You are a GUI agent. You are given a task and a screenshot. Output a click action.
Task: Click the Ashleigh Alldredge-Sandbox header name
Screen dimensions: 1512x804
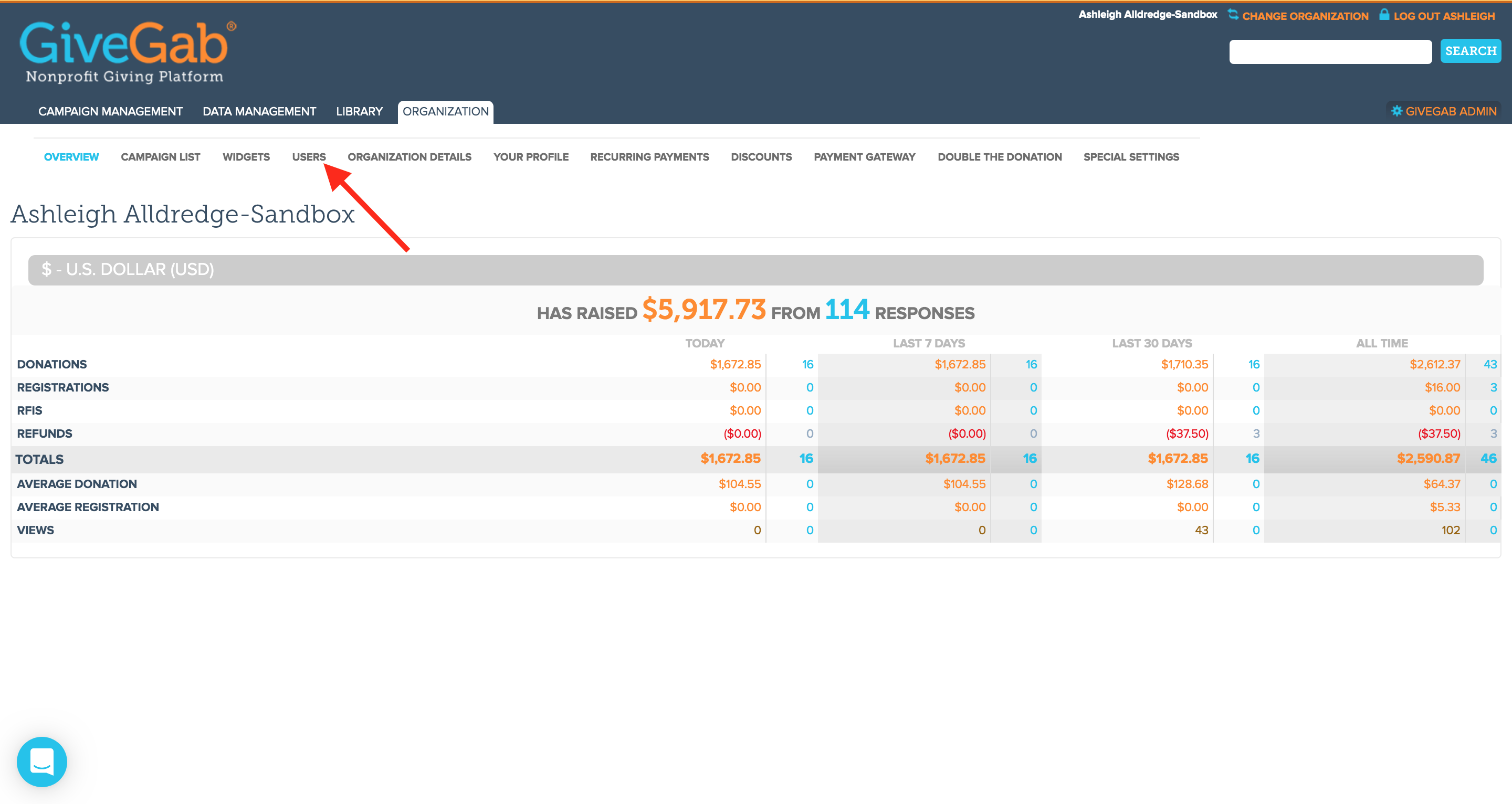(1148, 15)
